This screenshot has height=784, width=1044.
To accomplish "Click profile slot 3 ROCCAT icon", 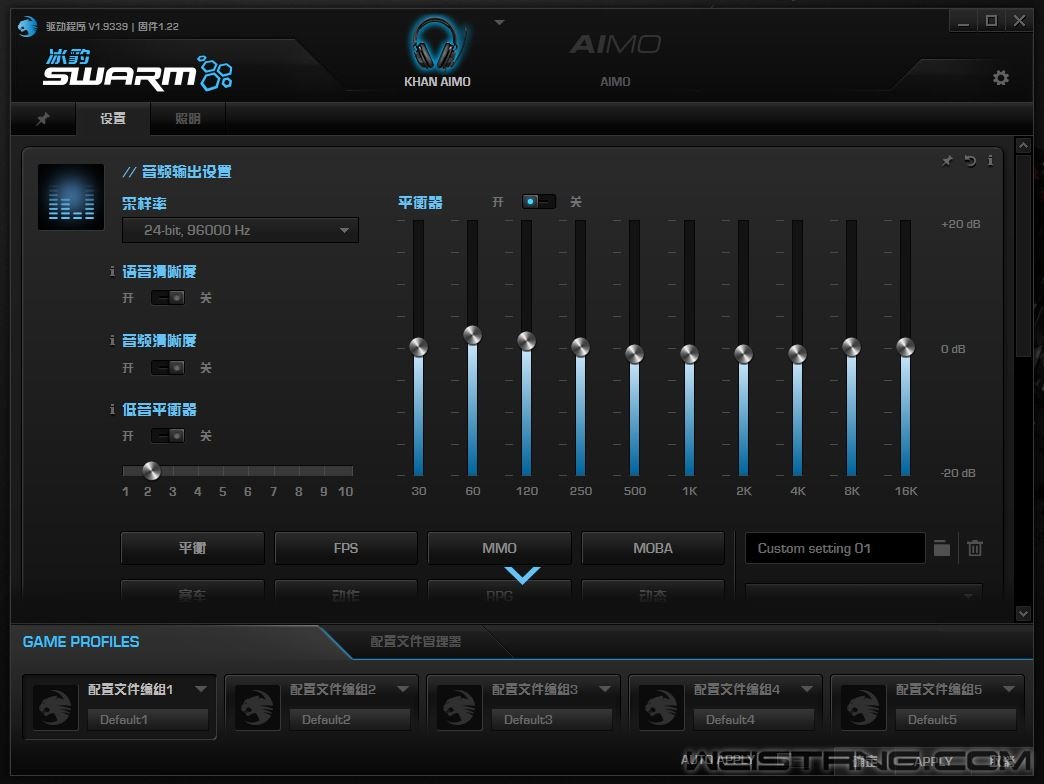I will tap(459, 707).
